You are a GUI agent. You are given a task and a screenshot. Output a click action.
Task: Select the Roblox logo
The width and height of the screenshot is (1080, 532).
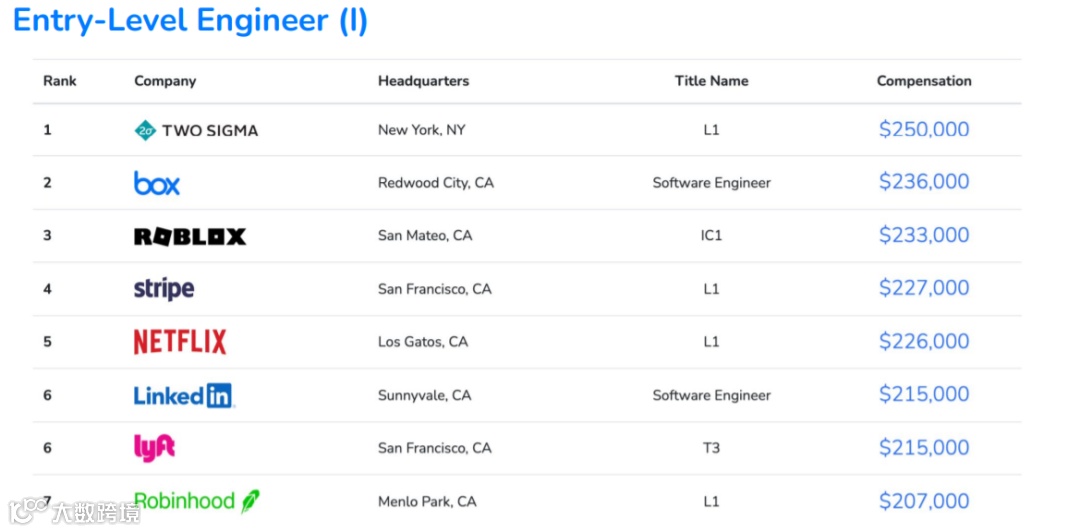point(190,237)
